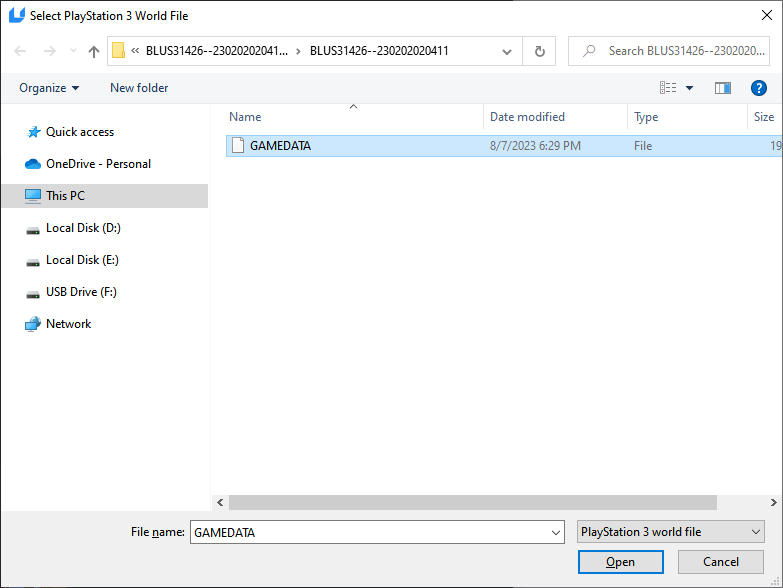Click the Open button

[620, 562]
